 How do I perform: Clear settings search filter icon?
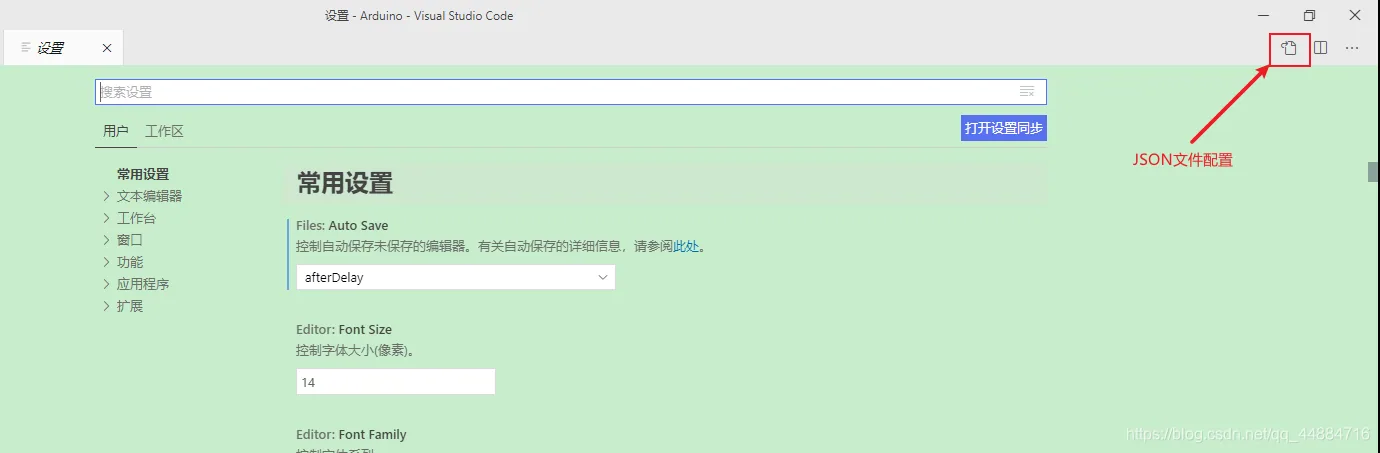pos(1027,92)
